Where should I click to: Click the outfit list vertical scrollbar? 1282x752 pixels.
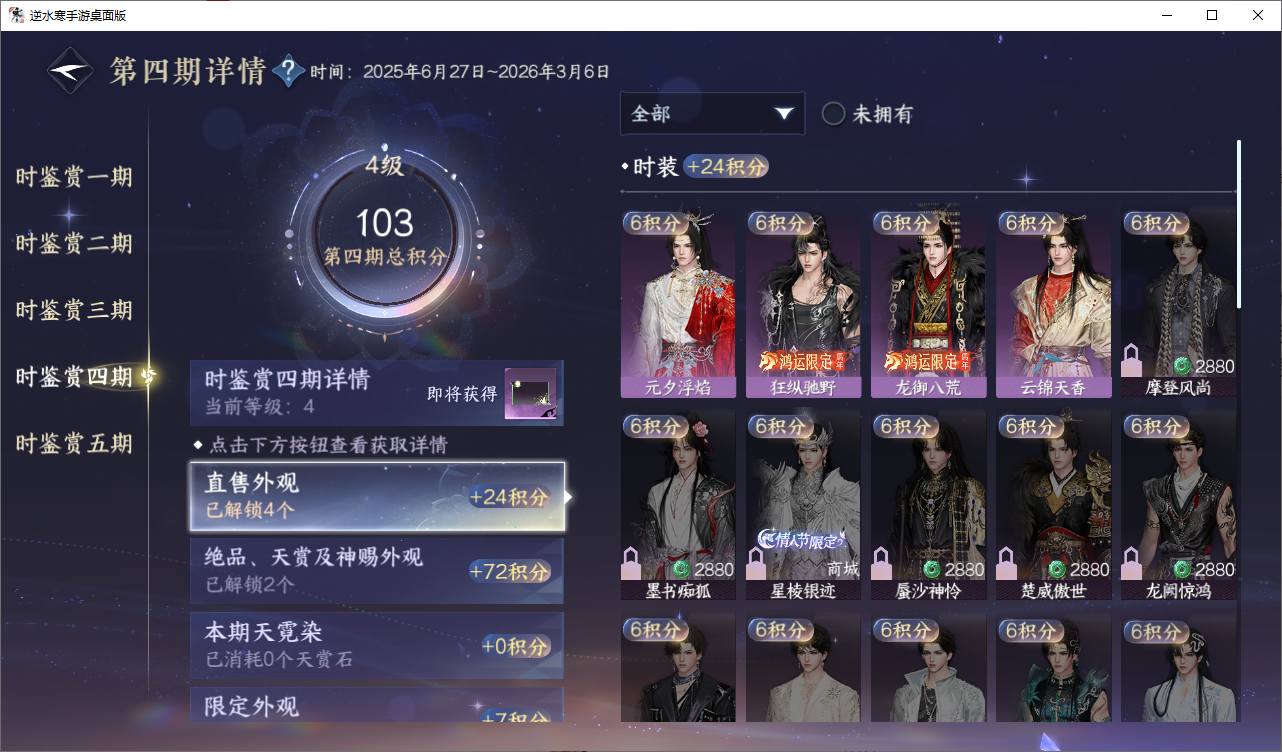coord(1239,224)
